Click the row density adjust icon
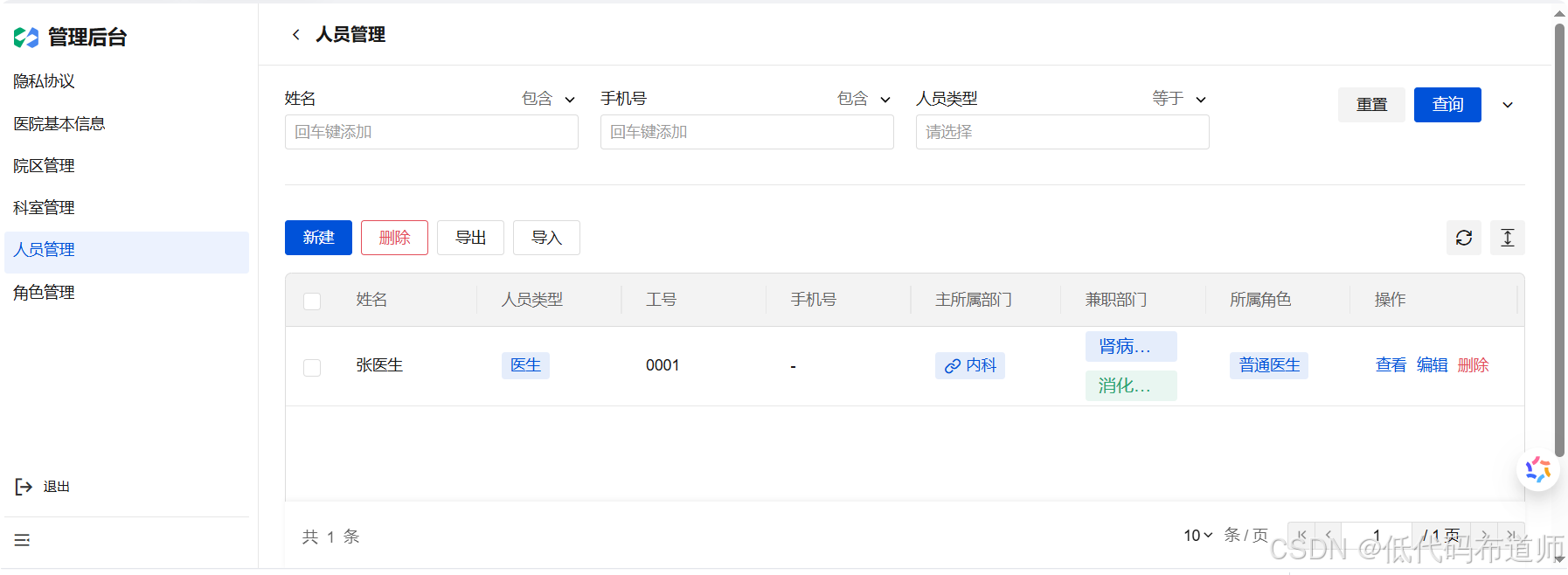This screenshot has width=1568, height=575. point(1508,238)
